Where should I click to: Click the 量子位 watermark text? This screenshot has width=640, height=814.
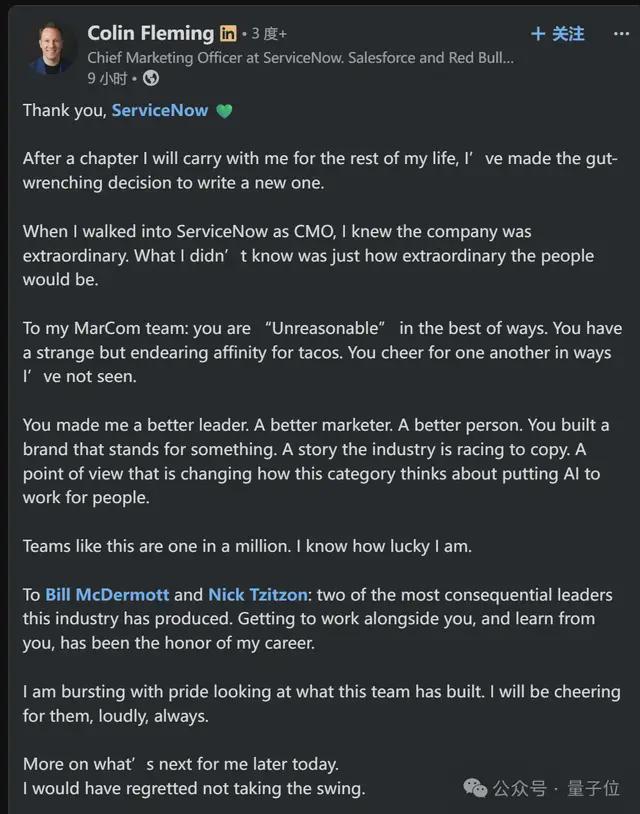coord(593,788)
